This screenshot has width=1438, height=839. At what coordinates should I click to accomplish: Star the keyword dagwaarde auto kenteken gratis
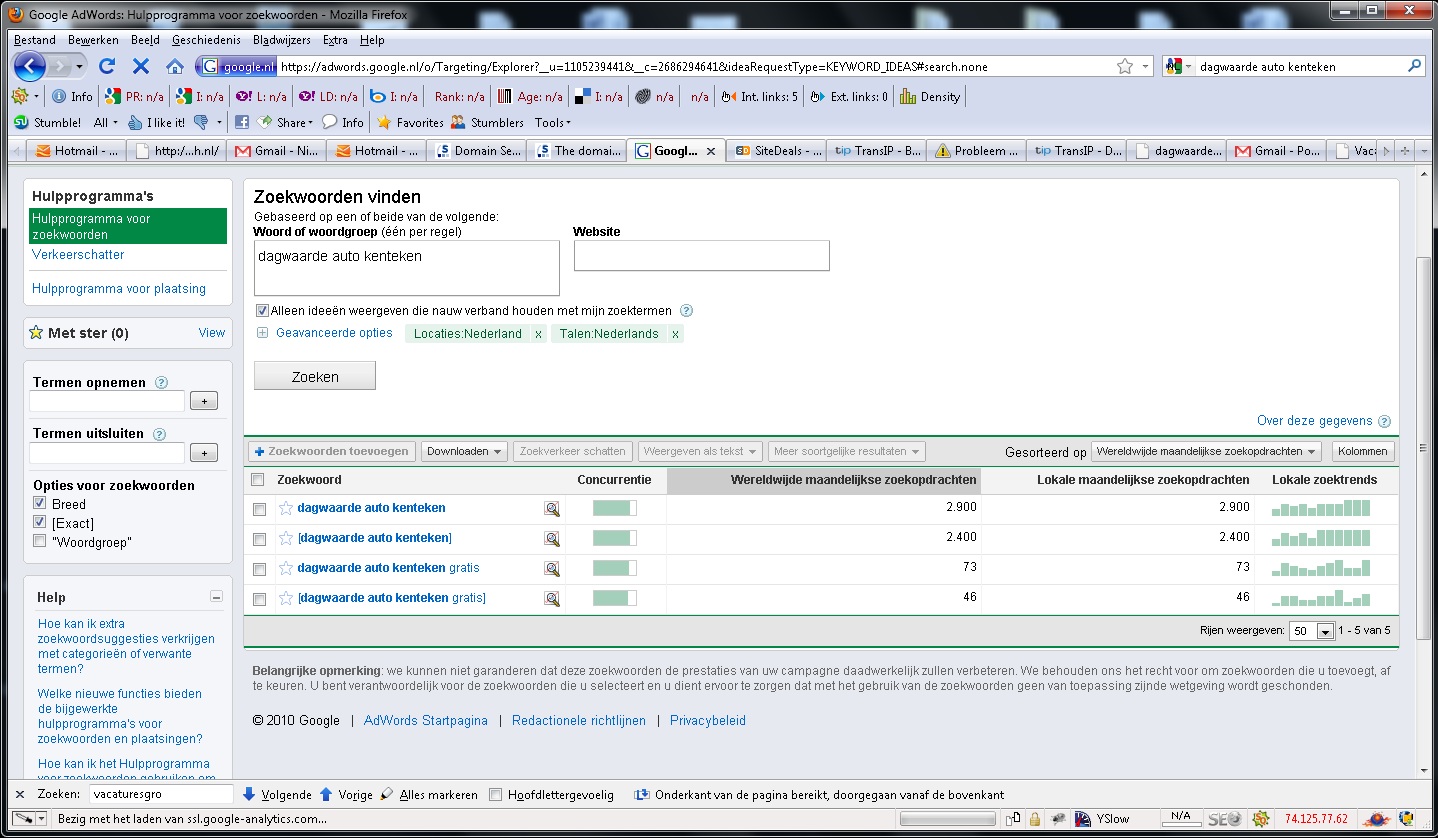[286, 569]
